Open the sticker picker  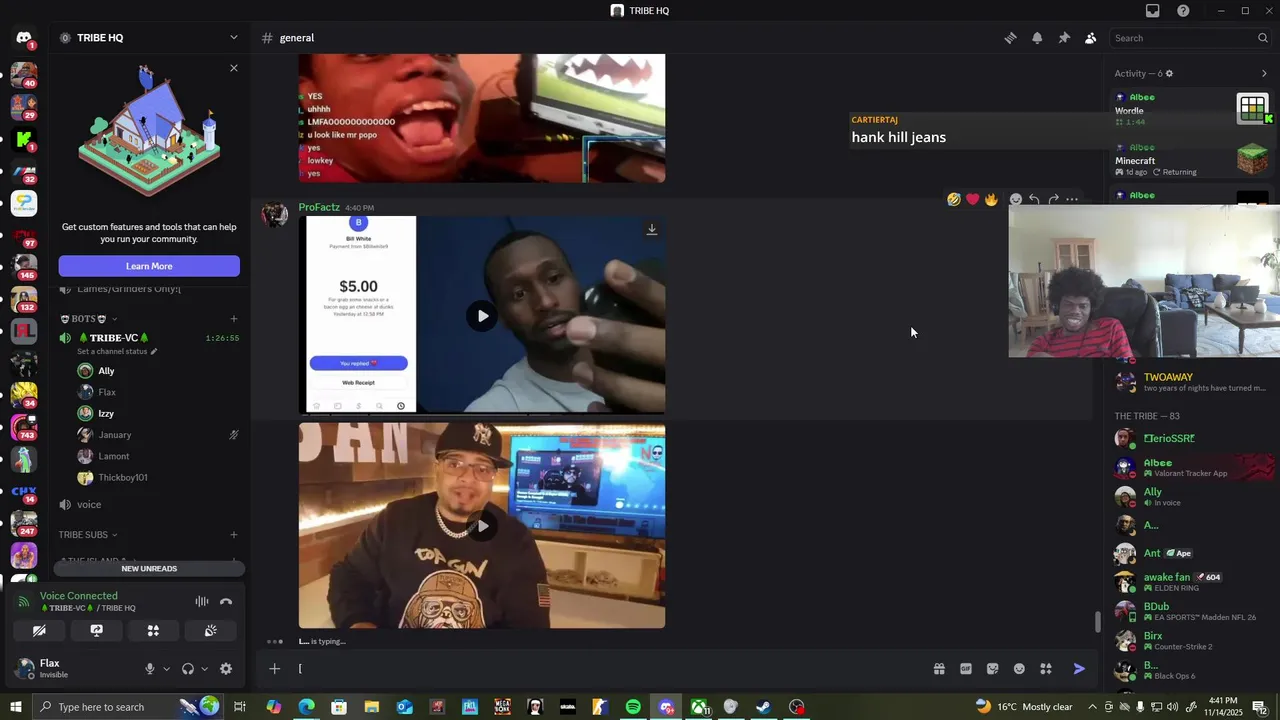pos(992,669)
